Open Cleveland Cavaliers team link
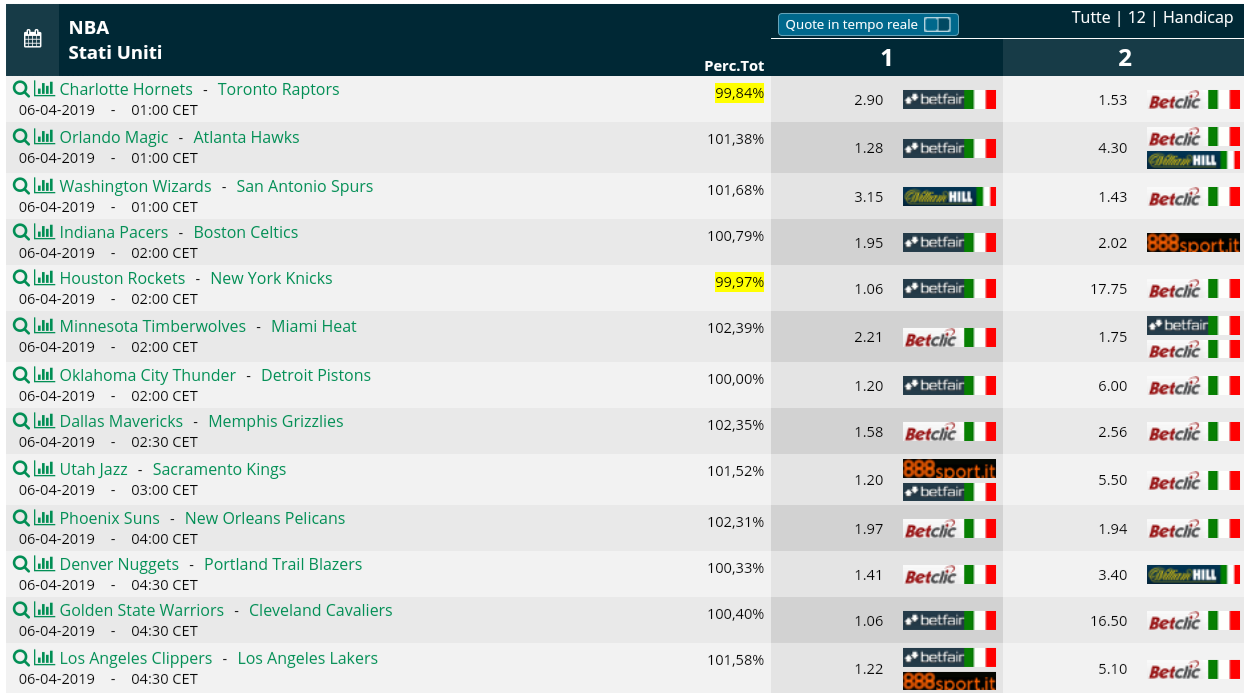The height and width of the screenshot is (693, 1244). click(321, 610)
